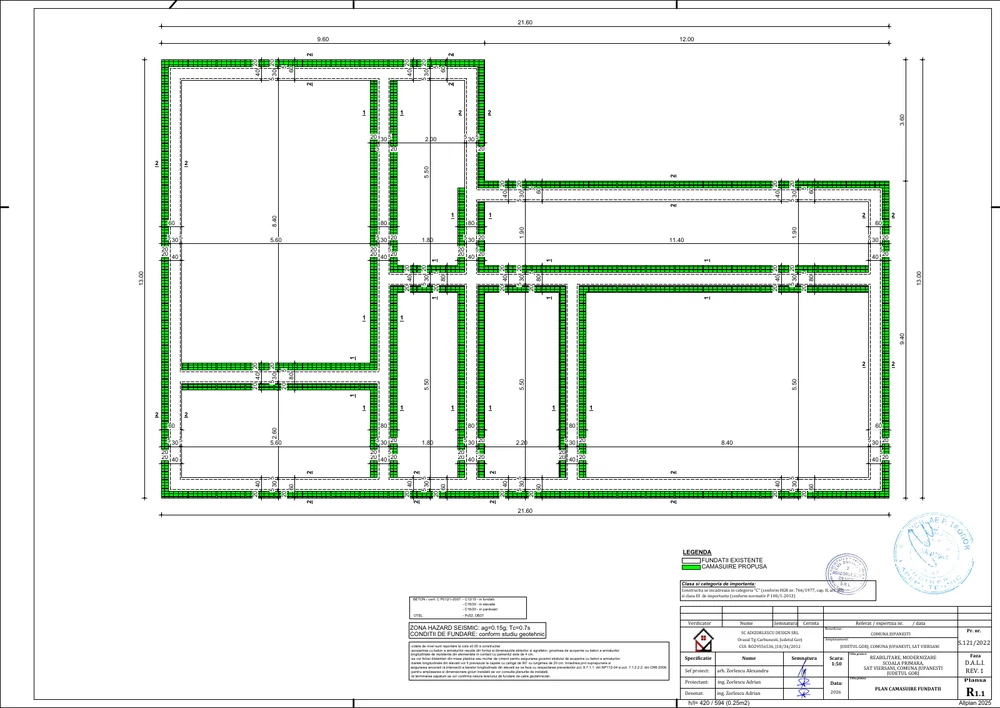1000x708 pixels.
Task: Select the 11.40 room dimension
Action: click(x=677, y=240)
